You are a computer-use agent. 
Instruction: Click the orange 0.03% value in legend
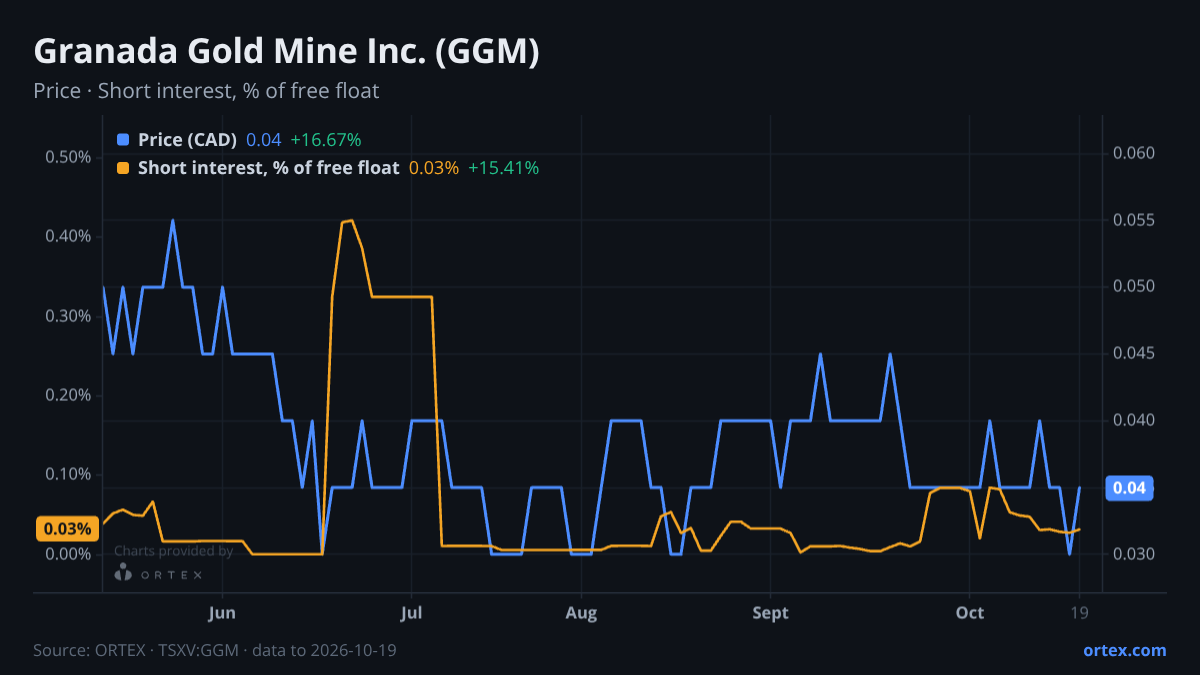[x=434, y=168]
